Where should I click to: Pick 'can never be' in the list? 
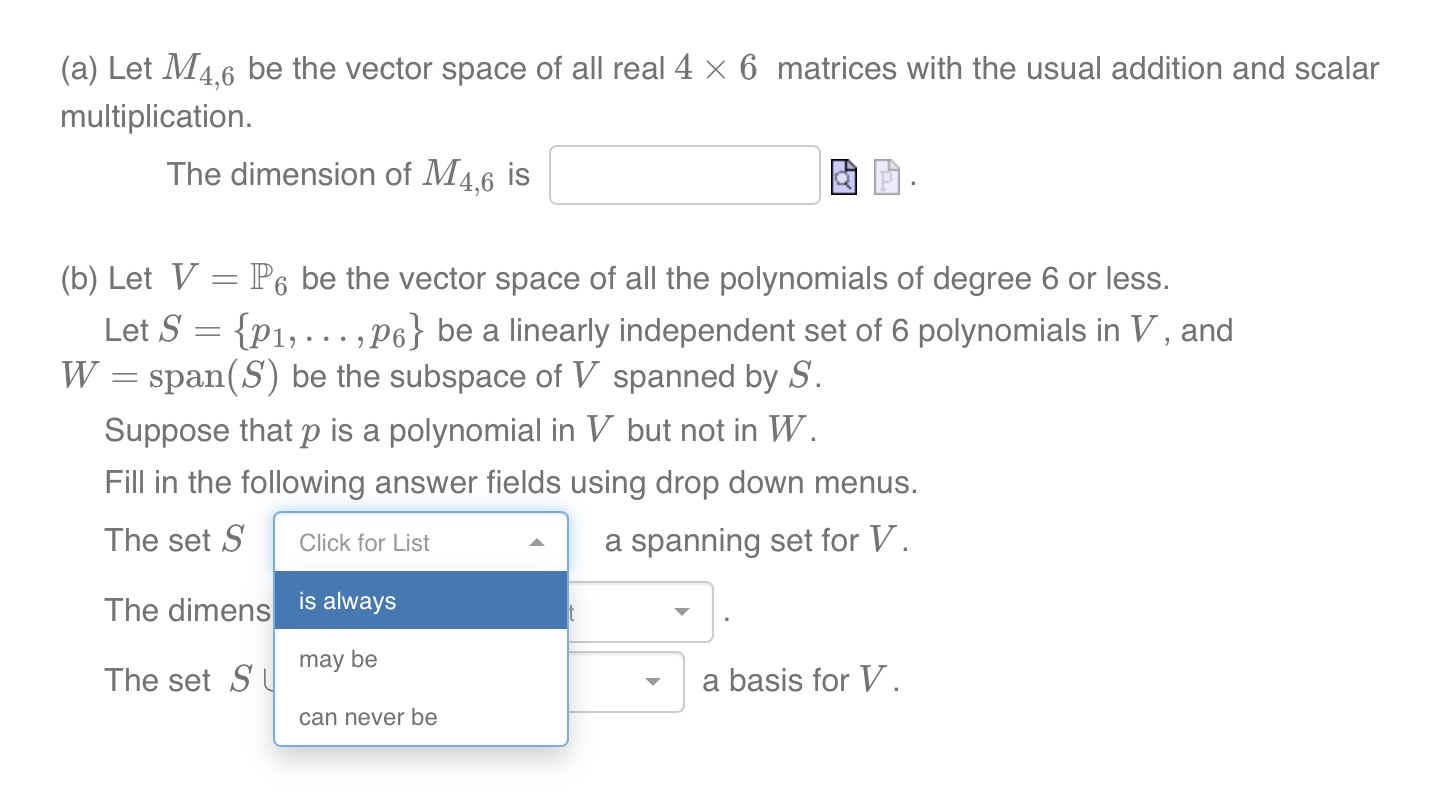tap(421, 717)
